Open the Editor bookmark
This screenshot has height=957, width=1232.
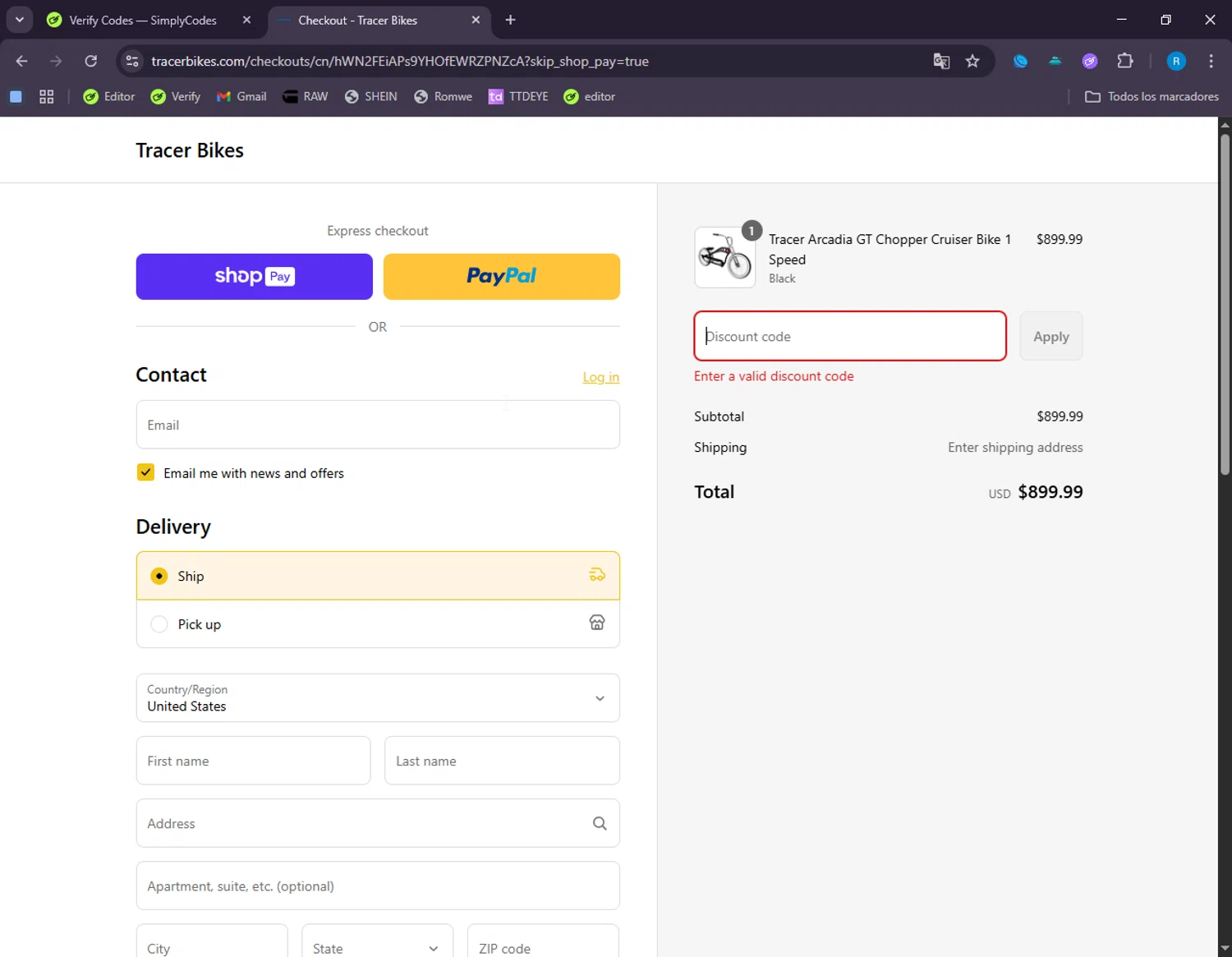coord(109,96)
